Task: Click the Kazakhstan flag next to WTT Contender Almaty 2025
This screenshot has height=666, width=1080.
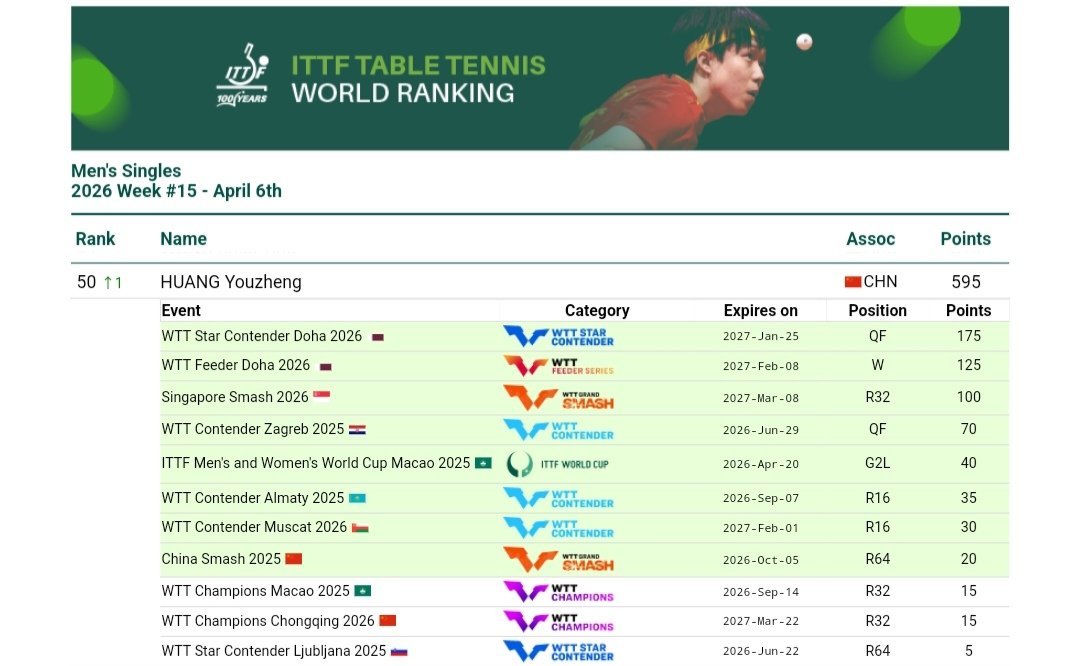Action: 357,498
